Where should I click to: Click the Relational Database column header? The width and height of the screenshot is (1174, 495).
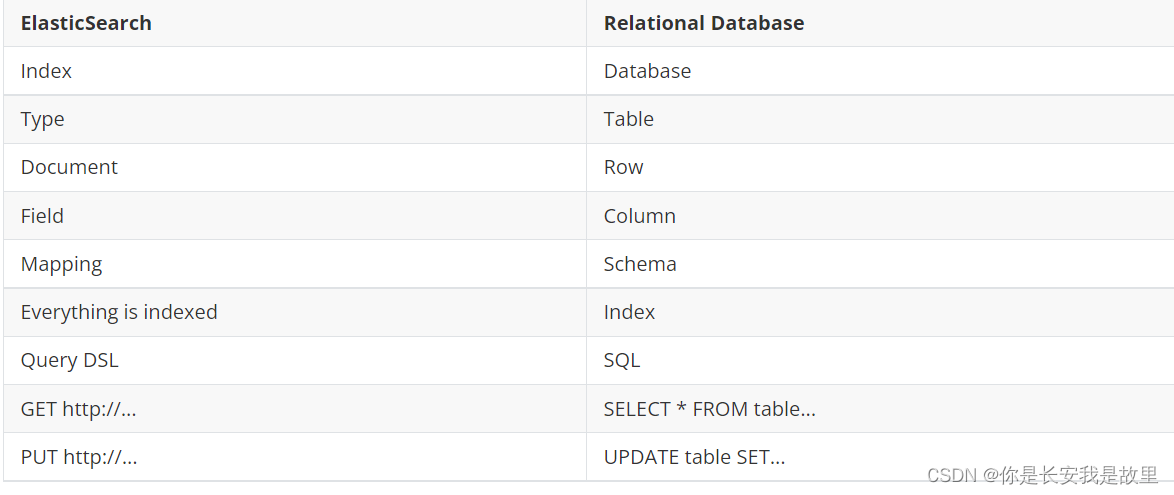703,23
